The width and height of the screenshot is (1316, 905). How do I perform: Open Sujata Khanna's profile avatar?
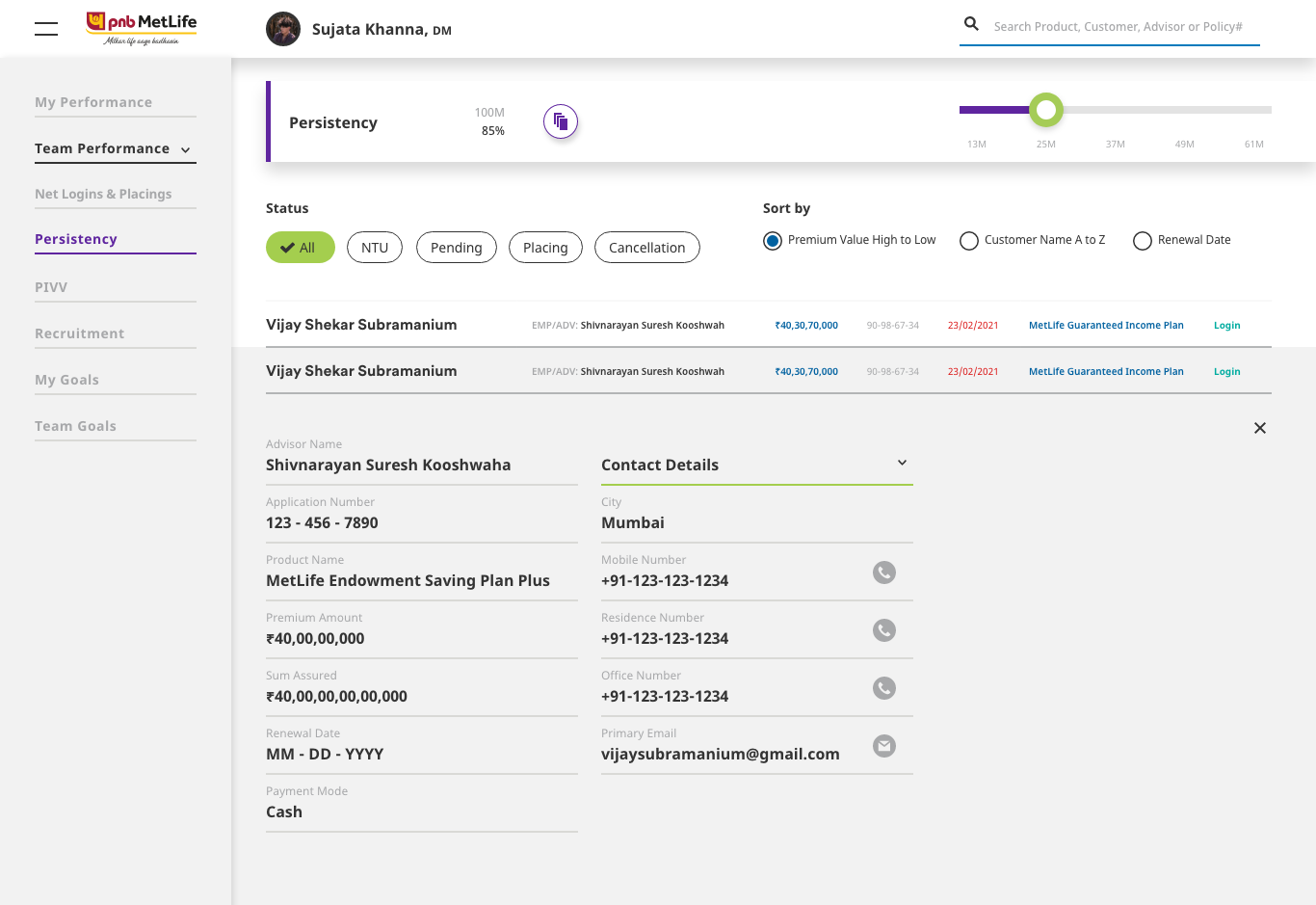283,29
